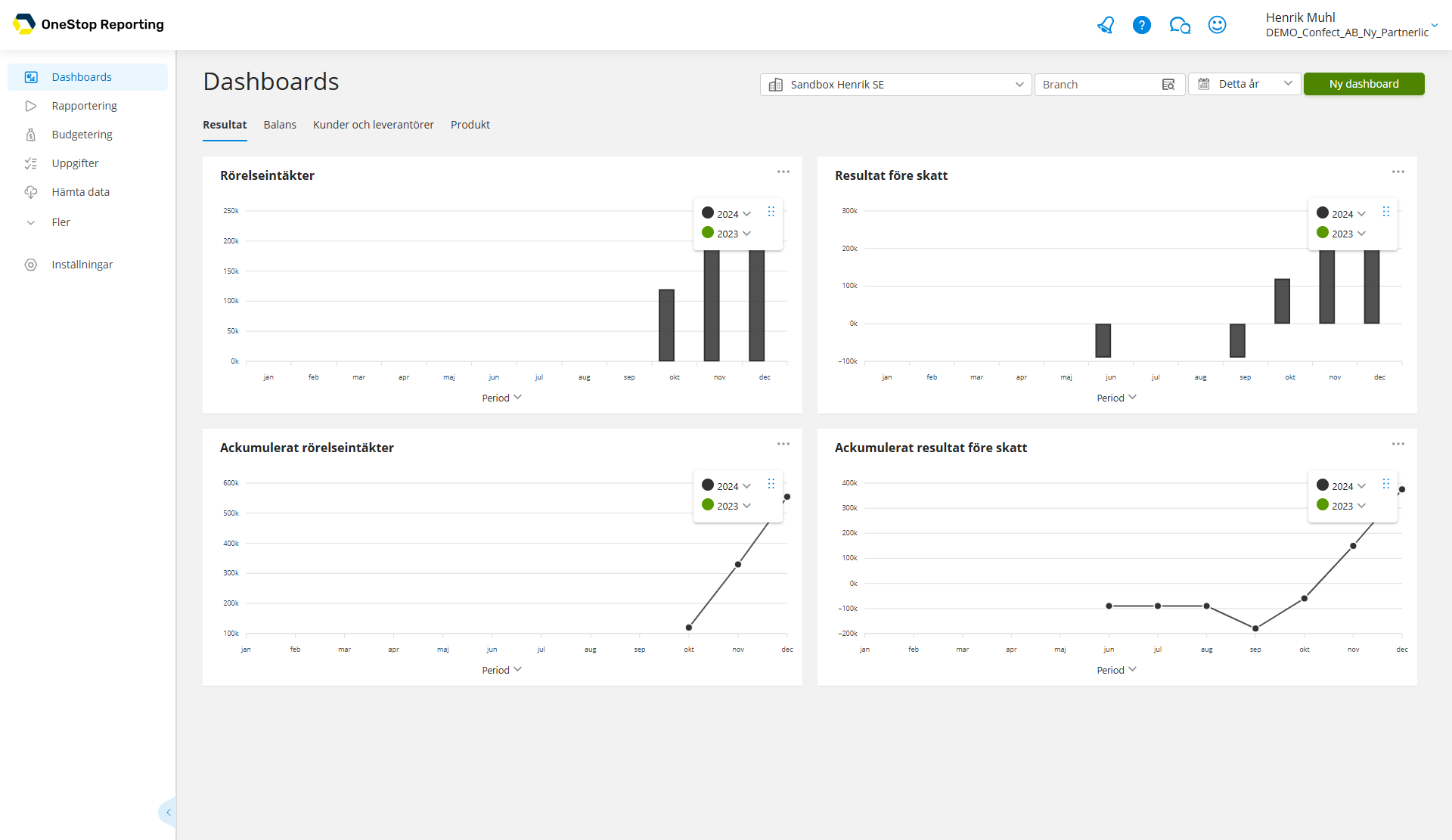The width and height of the screenshot is (1452, 840).
Task: Open Inställningar gear in sidebar
Action: [31, 265]
